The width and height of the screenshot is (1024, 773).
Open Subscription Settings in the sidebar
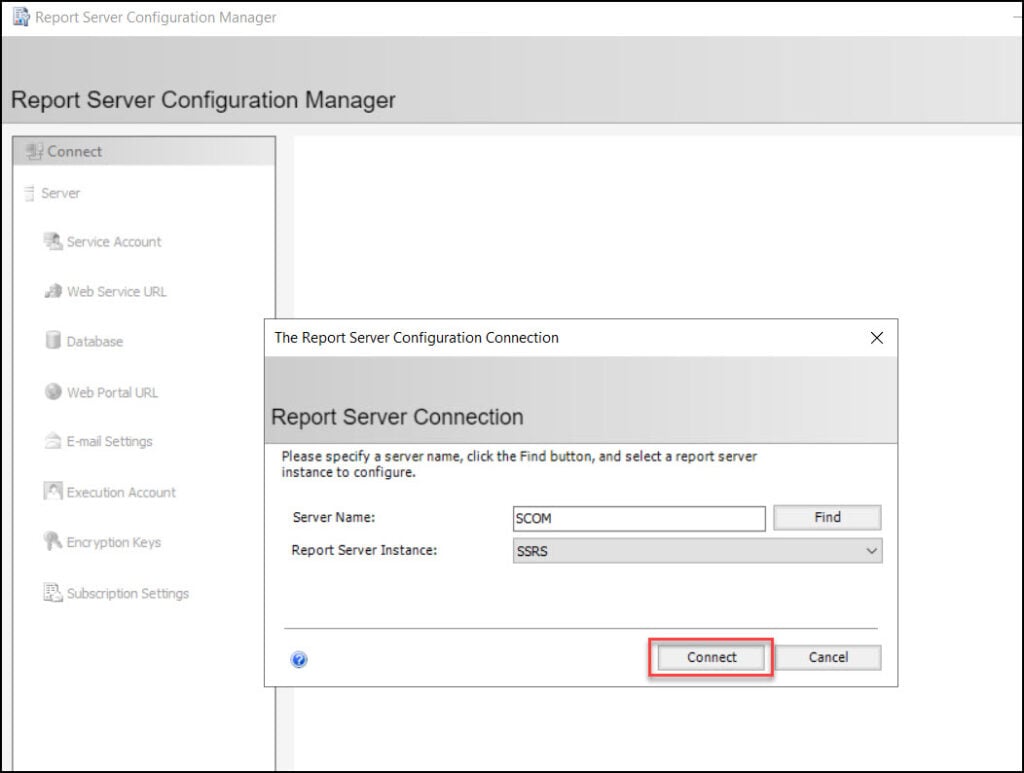click(116, 593)
